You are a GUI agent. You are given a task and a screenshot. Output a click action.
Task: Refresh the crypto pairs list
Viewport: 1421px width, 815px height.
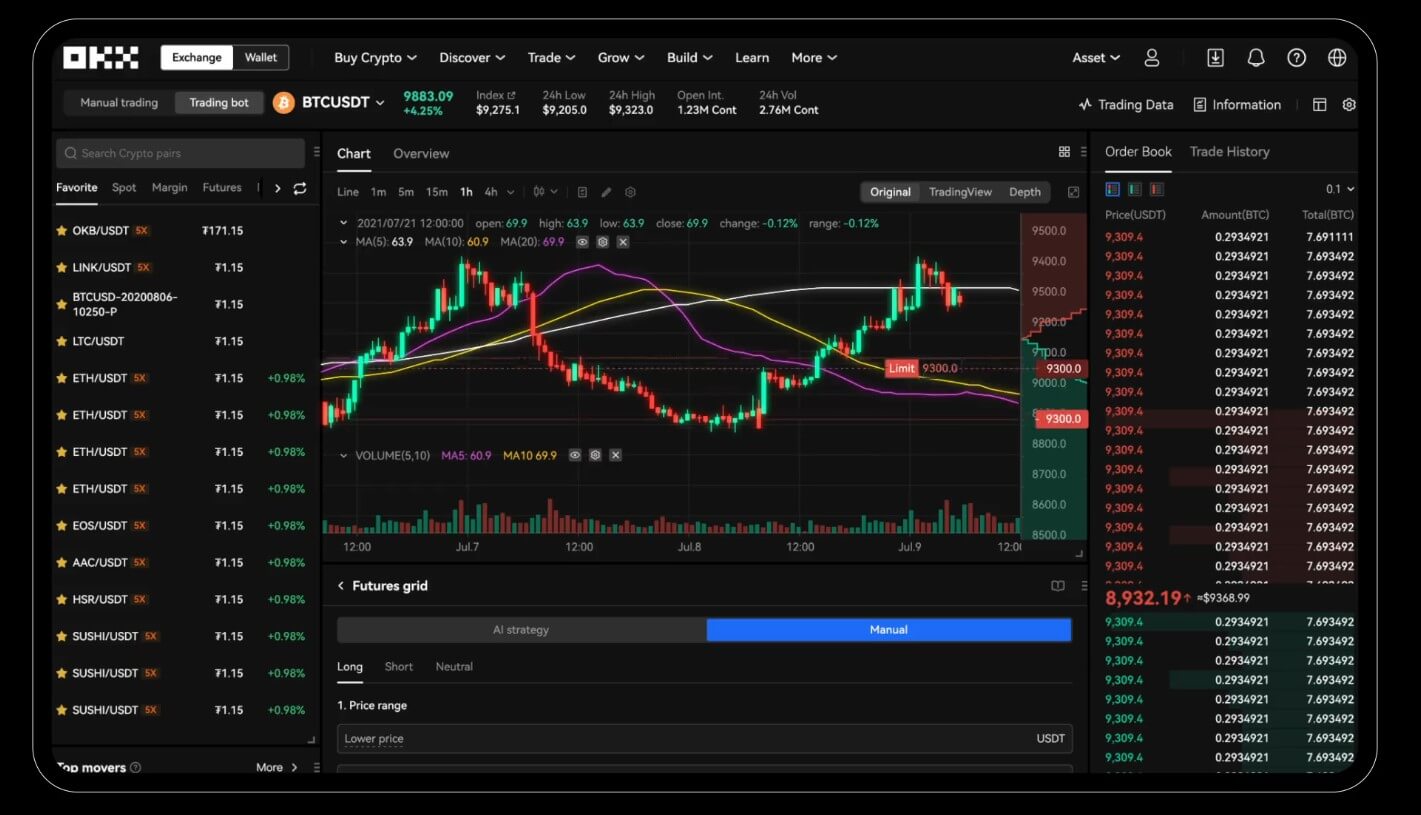click(x=299, y=188)
